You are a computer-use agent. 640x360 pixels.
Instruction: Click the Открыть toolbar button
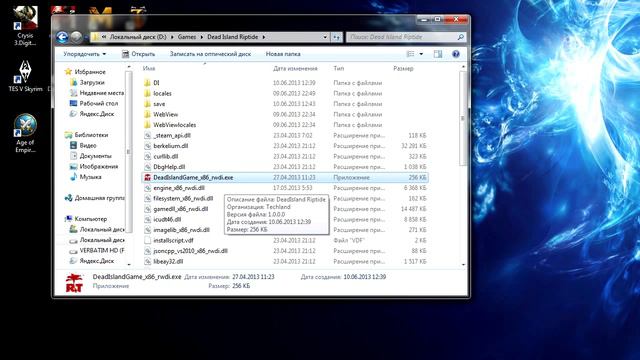point(138,54)
